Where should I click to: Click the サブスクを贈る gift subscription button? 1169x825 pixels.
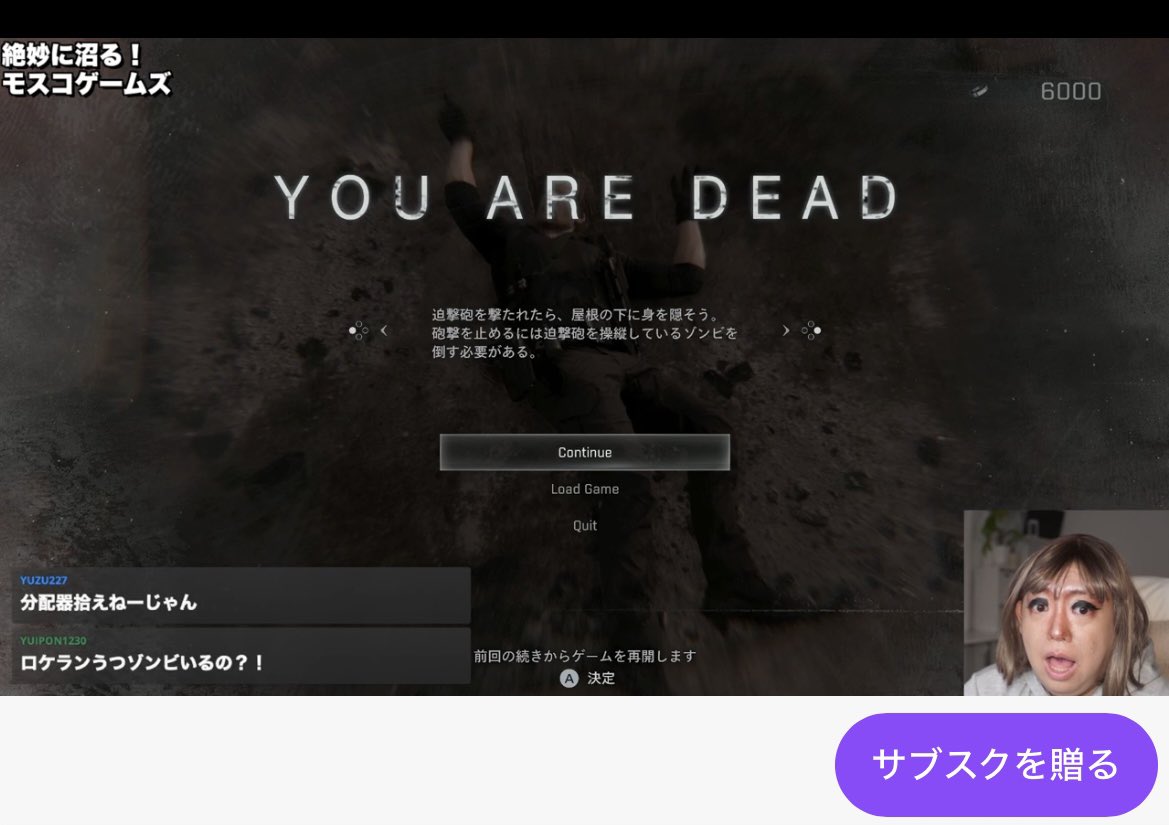pos(996,765)
